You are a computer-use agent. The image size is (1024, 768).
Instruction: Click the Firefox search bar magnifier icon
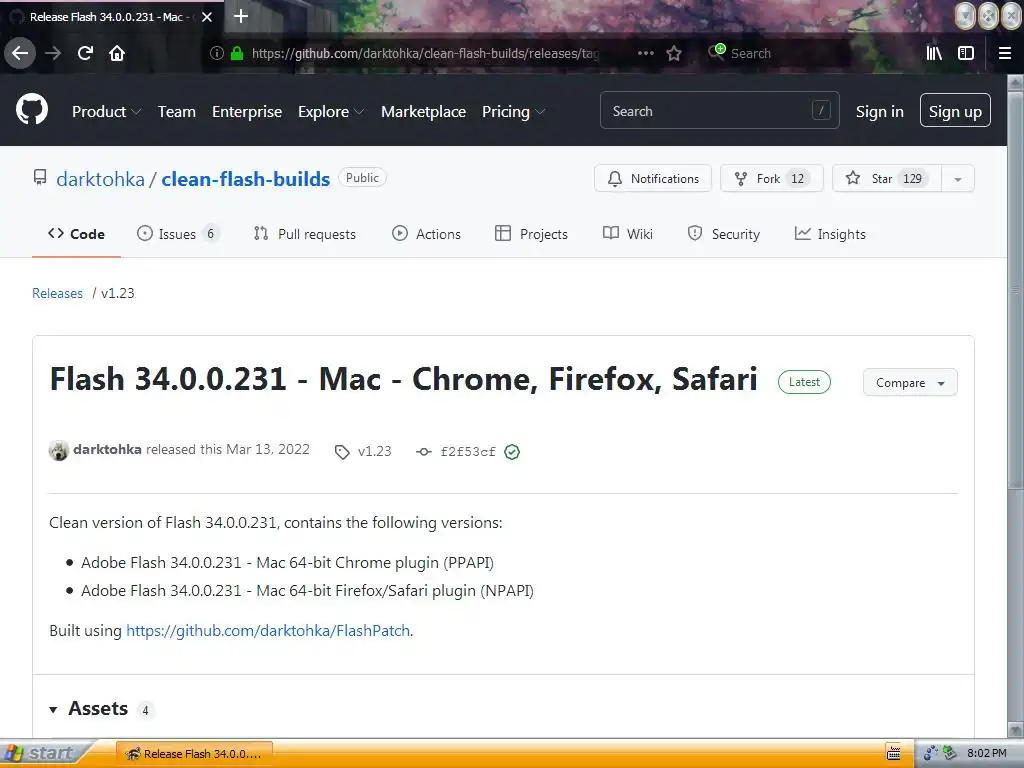[716, 52]
